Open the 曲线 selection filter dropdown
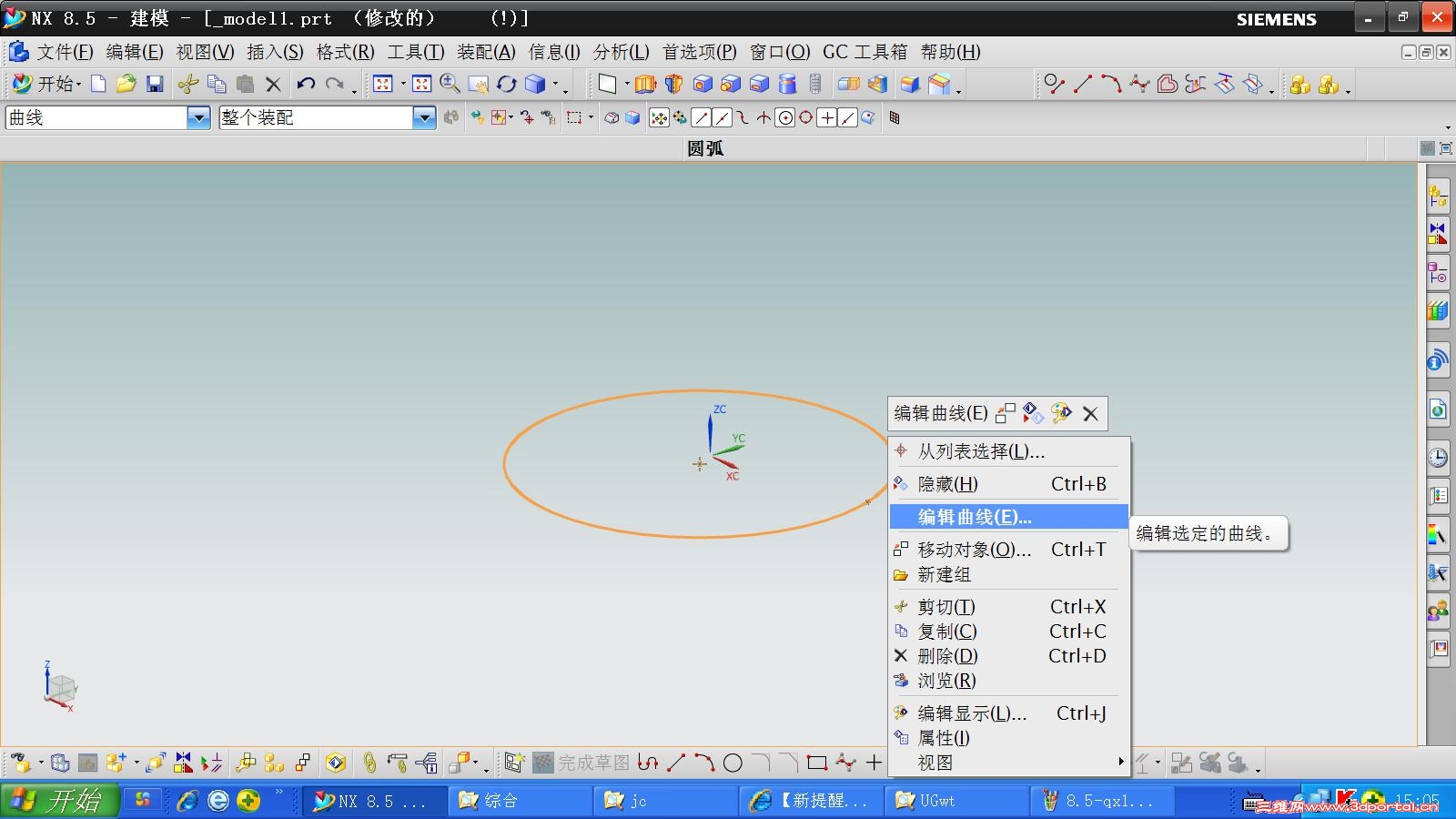 click(x=198, y=117)
